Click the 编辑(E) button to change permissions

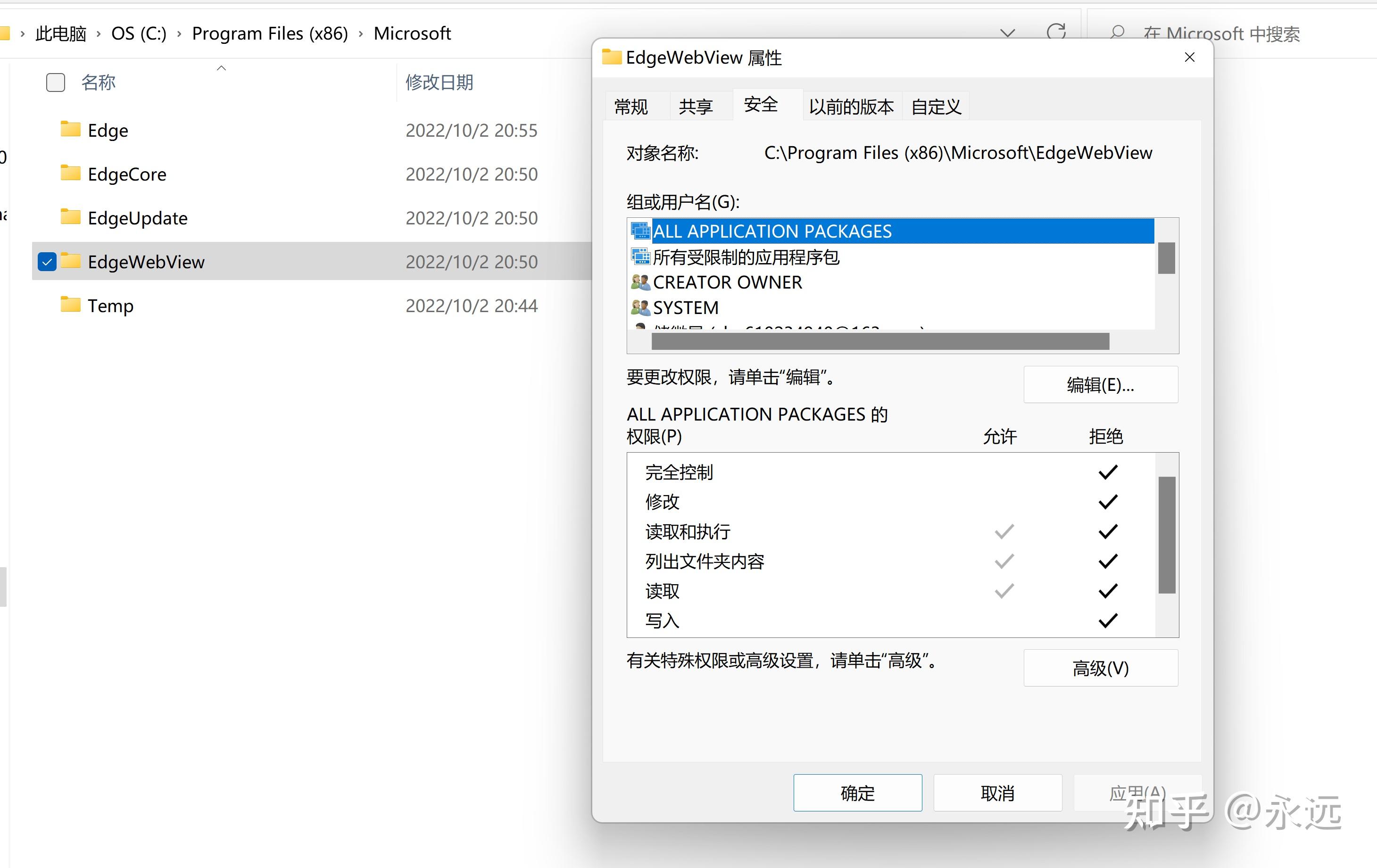pyautogui.click(x=1100, y=385)
